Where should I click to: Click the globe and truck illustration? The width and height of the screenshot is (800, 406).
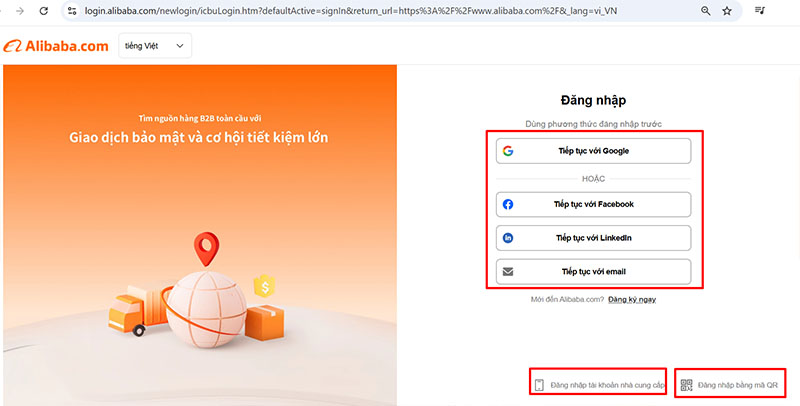[x=196, y=292]
